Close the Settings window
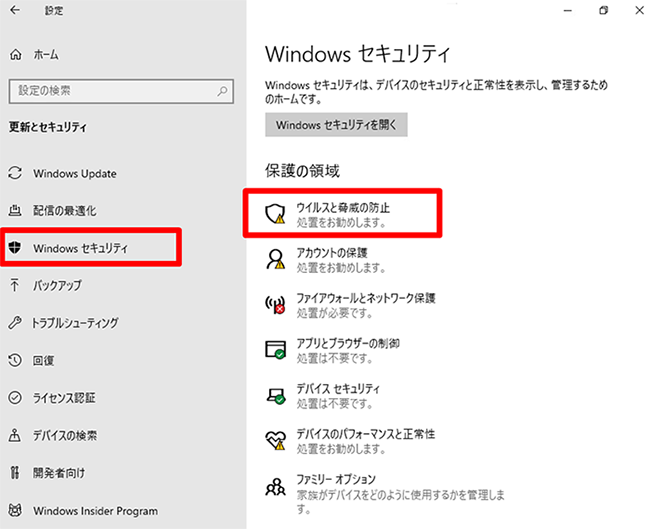The height and width of the screenshot is (529, 650). coord(639,10)
